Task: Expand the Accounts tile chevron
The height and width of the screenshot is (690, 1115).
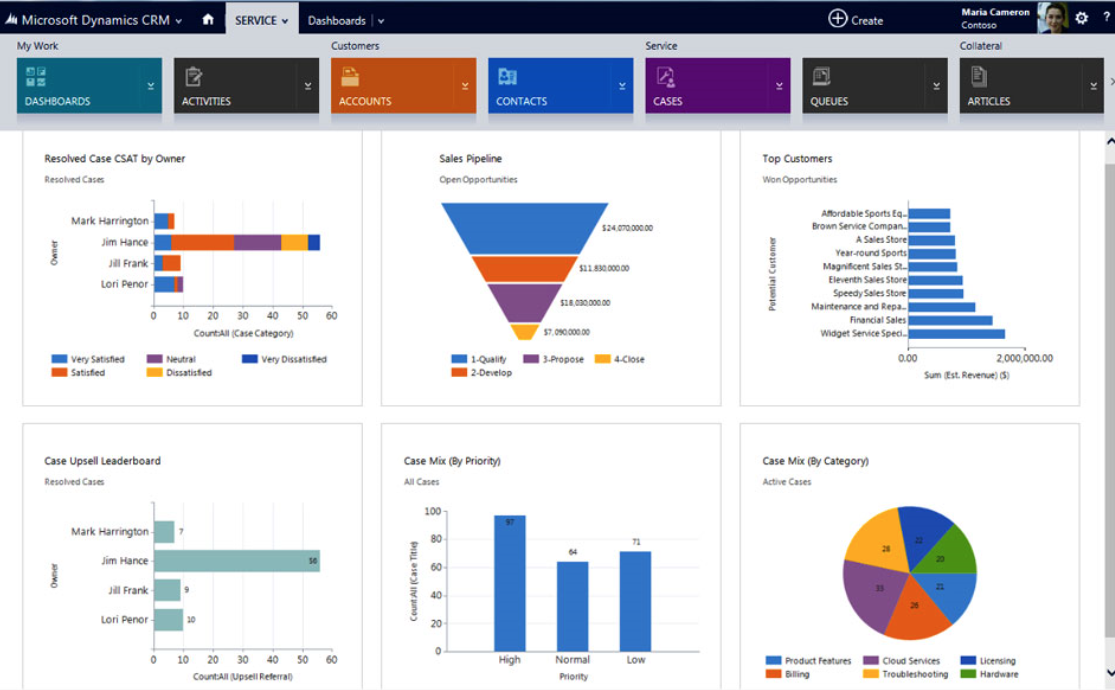Action: (465, 87)
